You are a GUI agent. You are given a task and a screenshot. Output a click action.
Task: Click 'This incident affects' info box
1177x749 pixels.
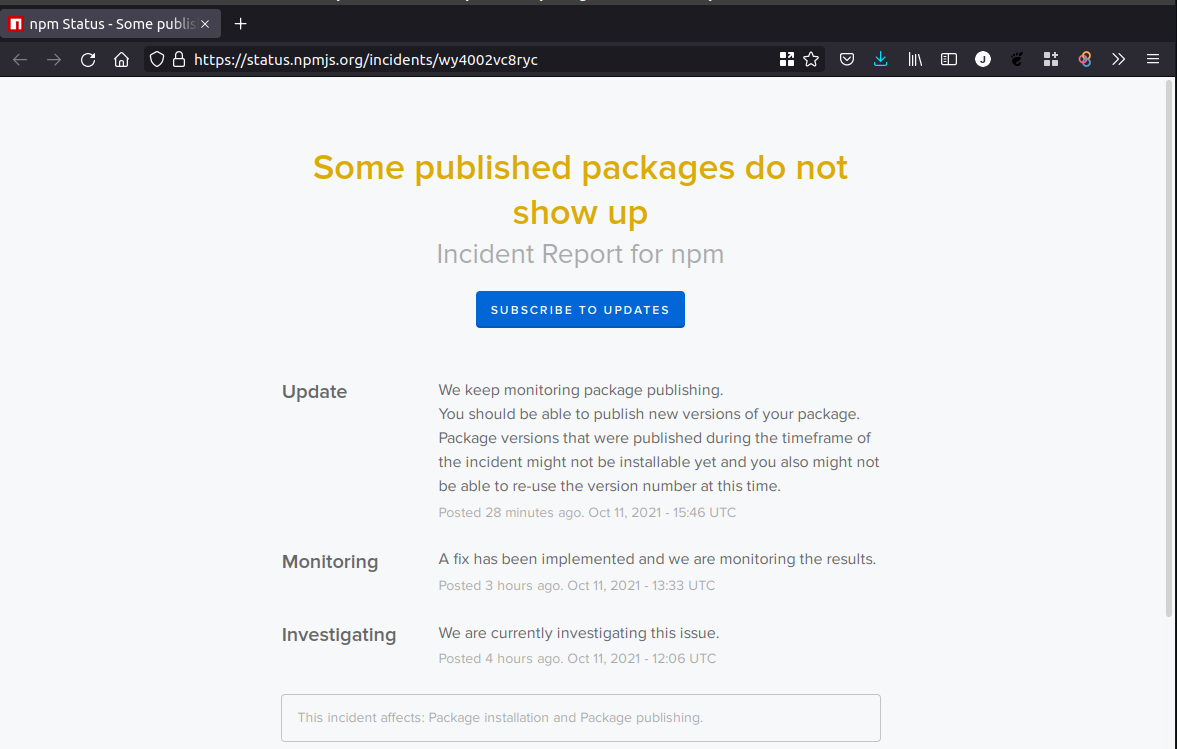click(x=581, y=717)
